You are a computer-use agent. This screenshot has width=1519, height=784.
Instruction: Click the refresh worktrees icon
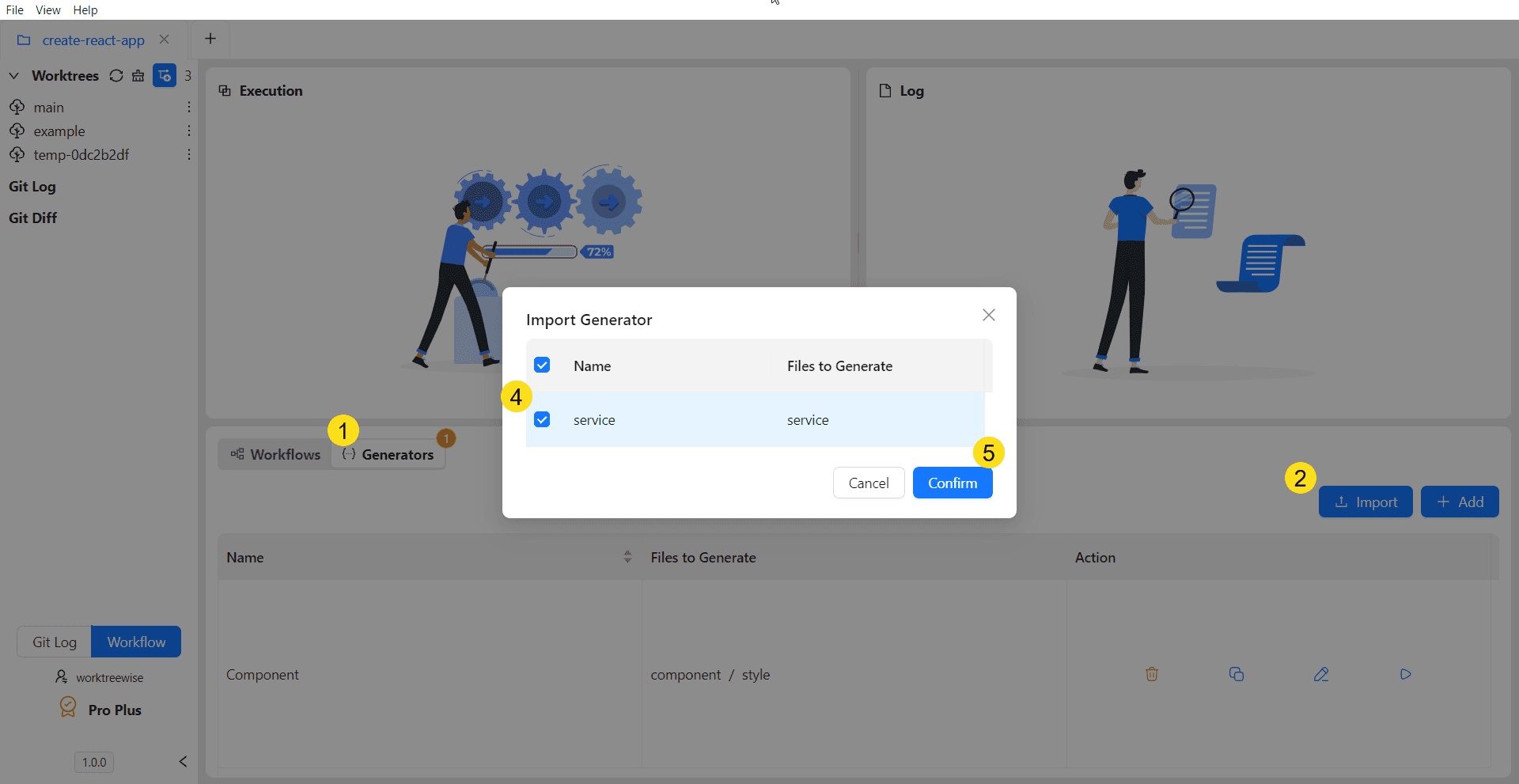116,76
